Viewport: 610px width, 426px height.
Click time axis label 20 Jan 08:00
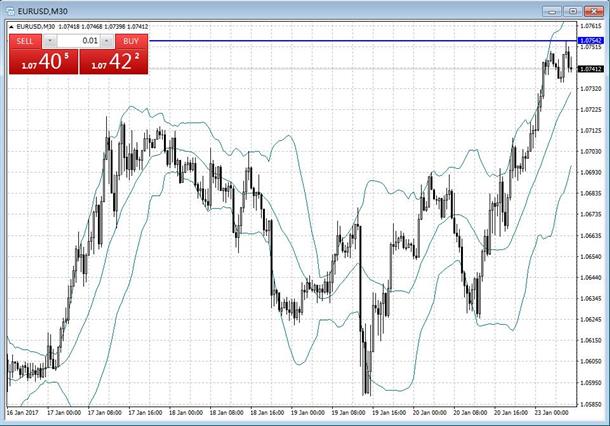(470, 412)
